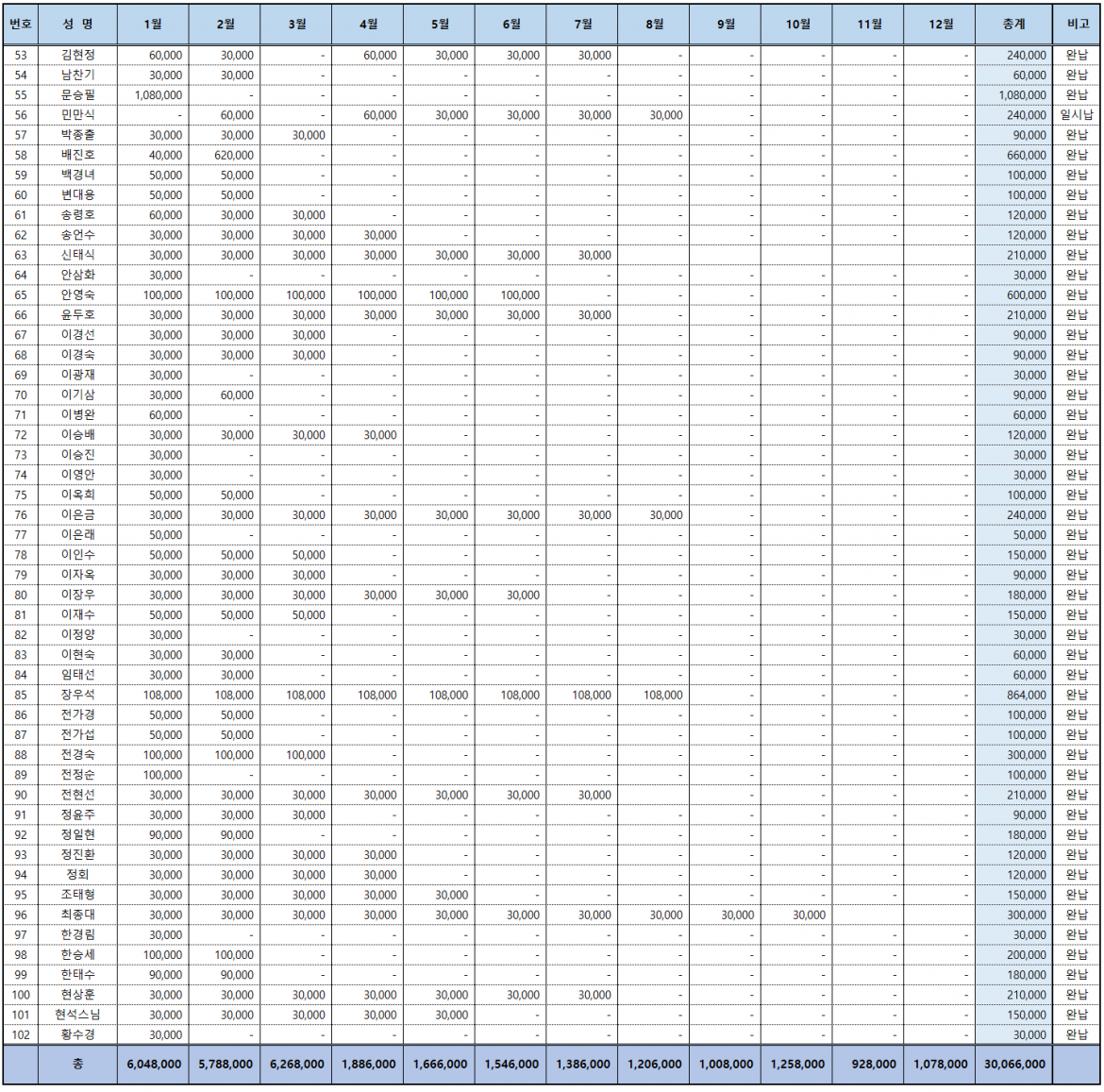This screenshot has height=1092, width=1104.
Task: Click name cell 남찬기
Action: 77,75
